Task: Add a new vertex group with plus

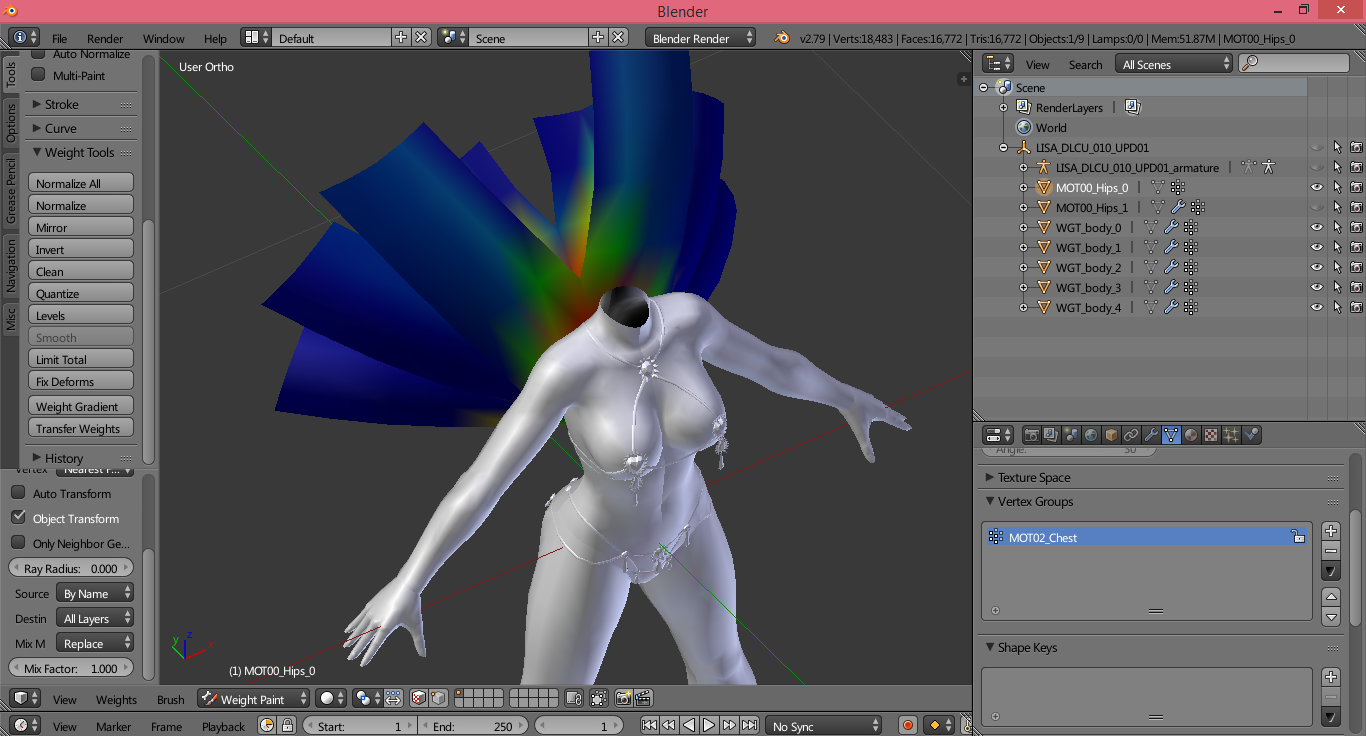Action: [x=1331, y=531]
